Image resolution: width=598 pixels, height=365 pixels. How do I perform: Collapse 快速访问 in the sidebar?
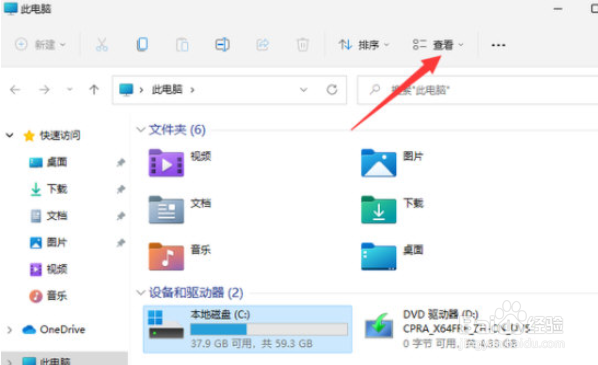click(x=10, y=135)
